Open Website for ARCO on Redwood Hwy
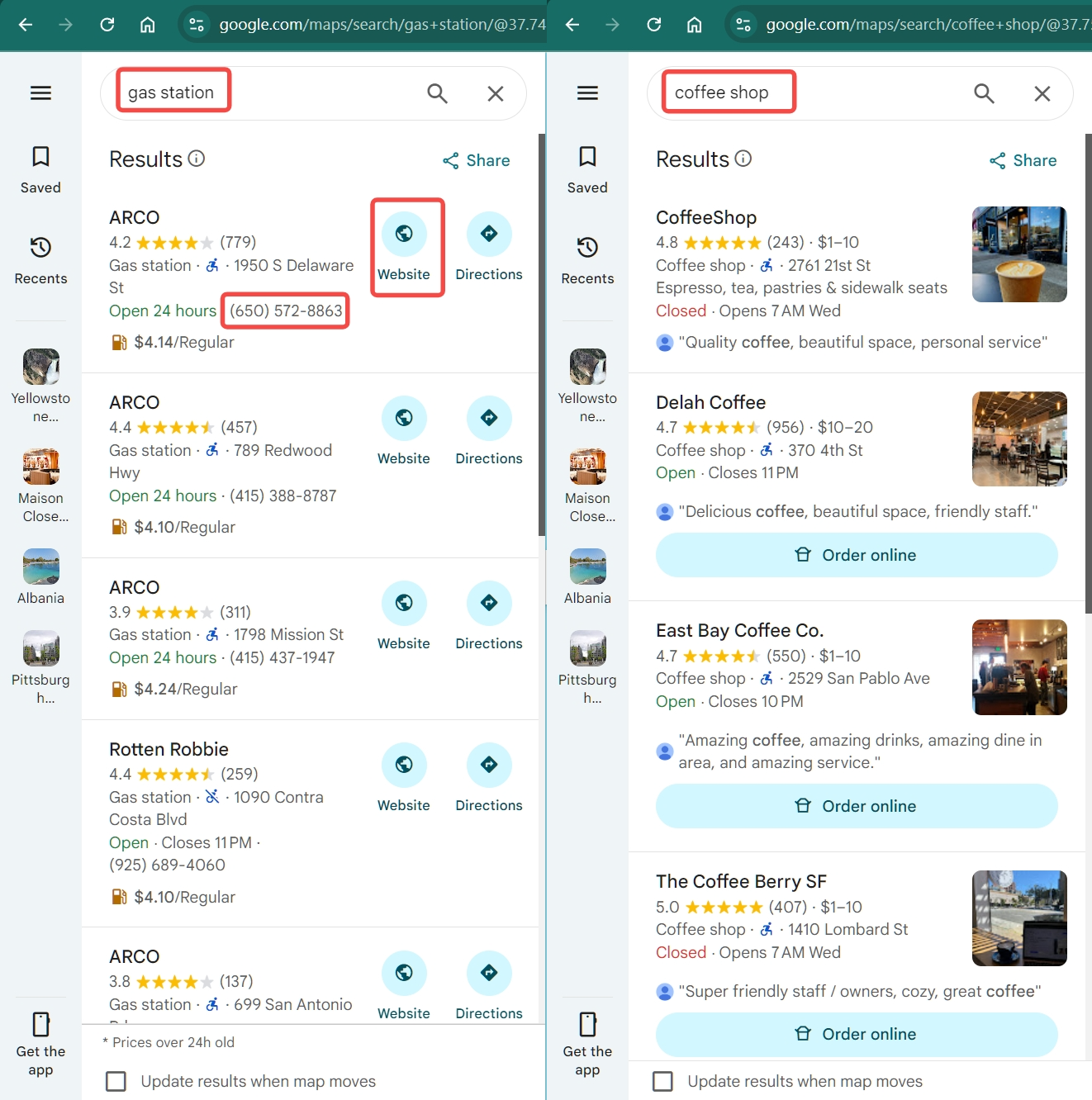Screen dimensions: 1092x1100 (404, 431)
